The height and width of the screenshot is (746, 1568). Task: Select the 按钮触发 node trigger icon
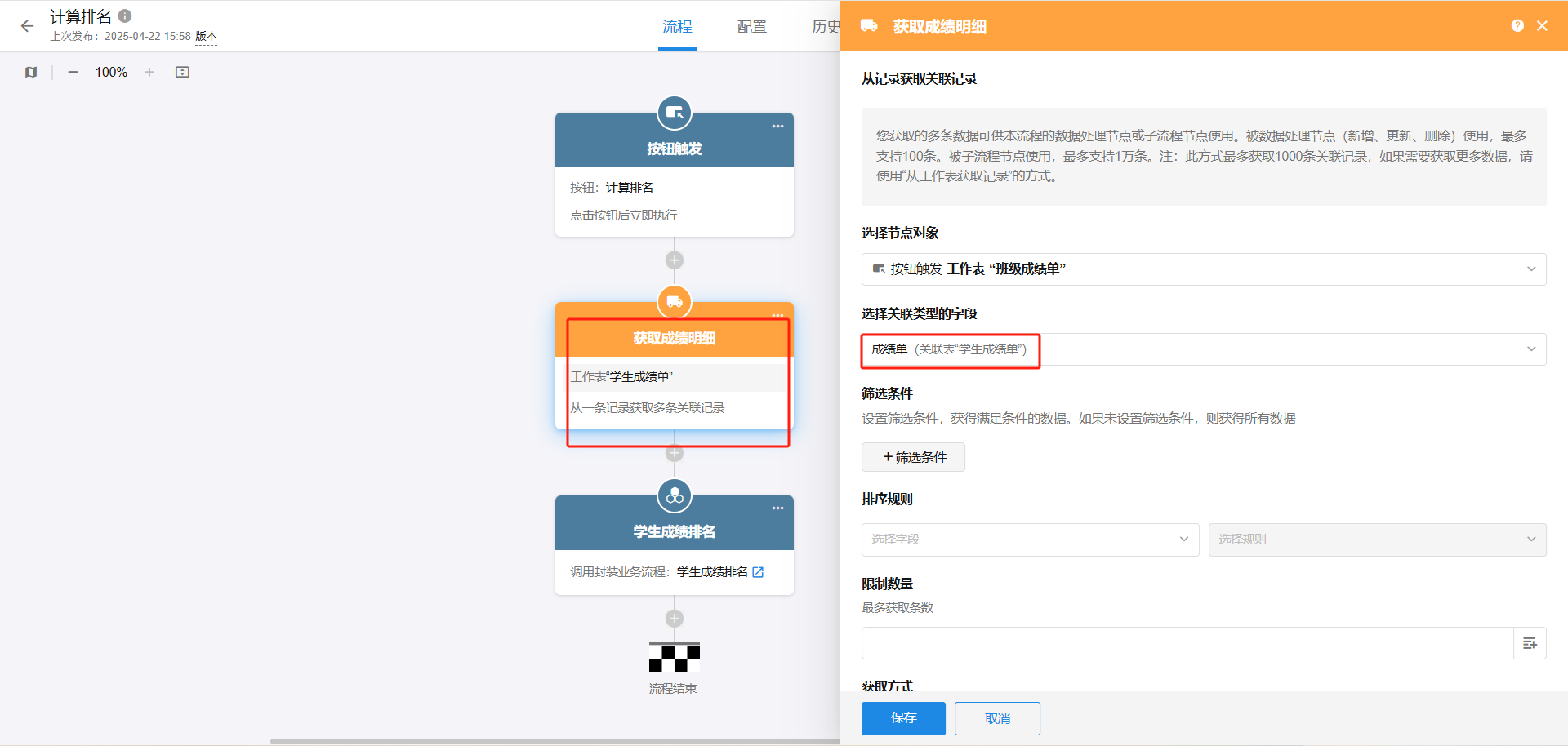tap(675, 113)
